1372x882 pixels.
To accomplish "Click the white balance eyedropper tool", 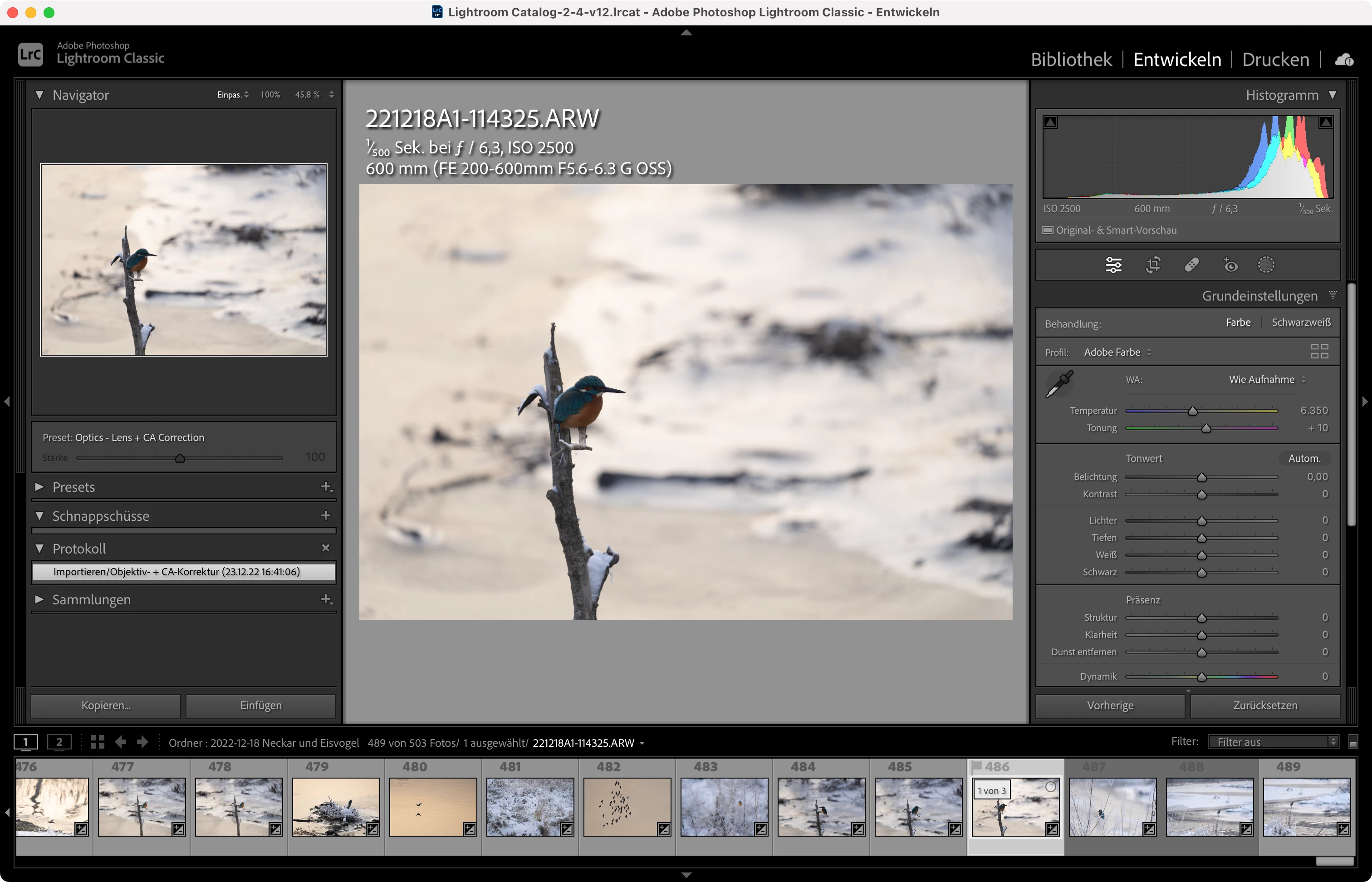I will pos(1059,384).
